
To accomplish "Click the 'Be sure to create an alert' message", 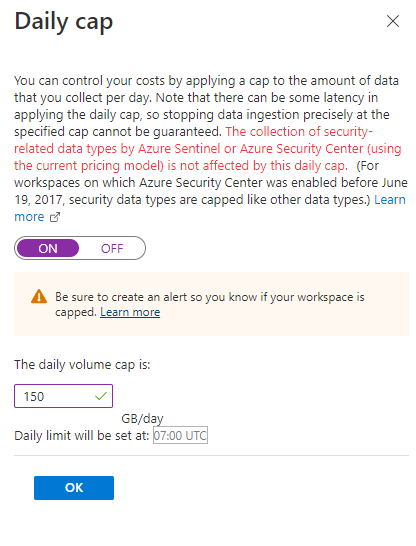I will (210, 304).
